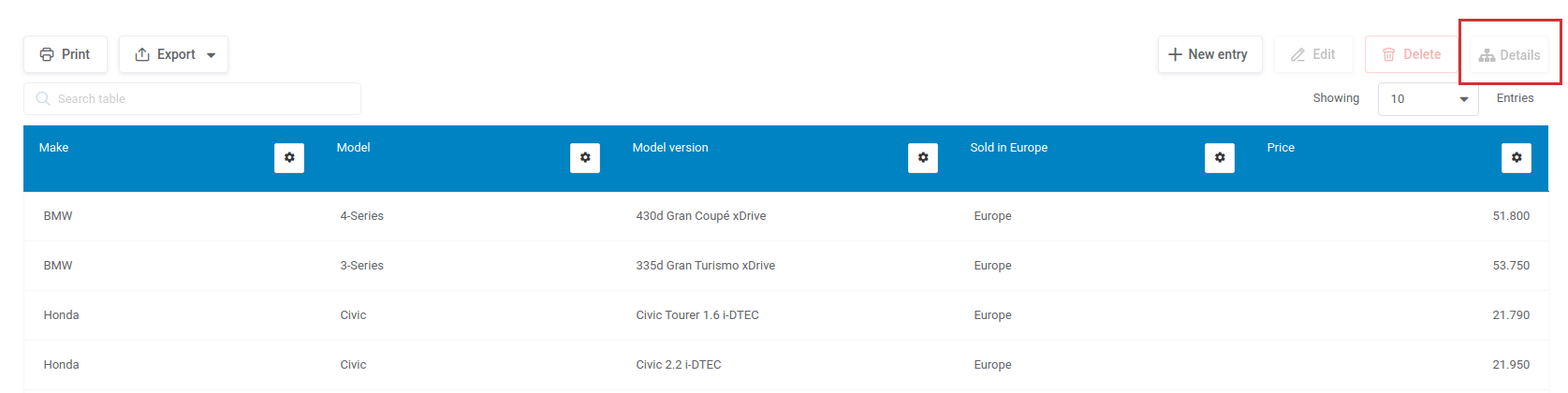
Task: Click the red Delete button
Action: (x=1413, y=54)
